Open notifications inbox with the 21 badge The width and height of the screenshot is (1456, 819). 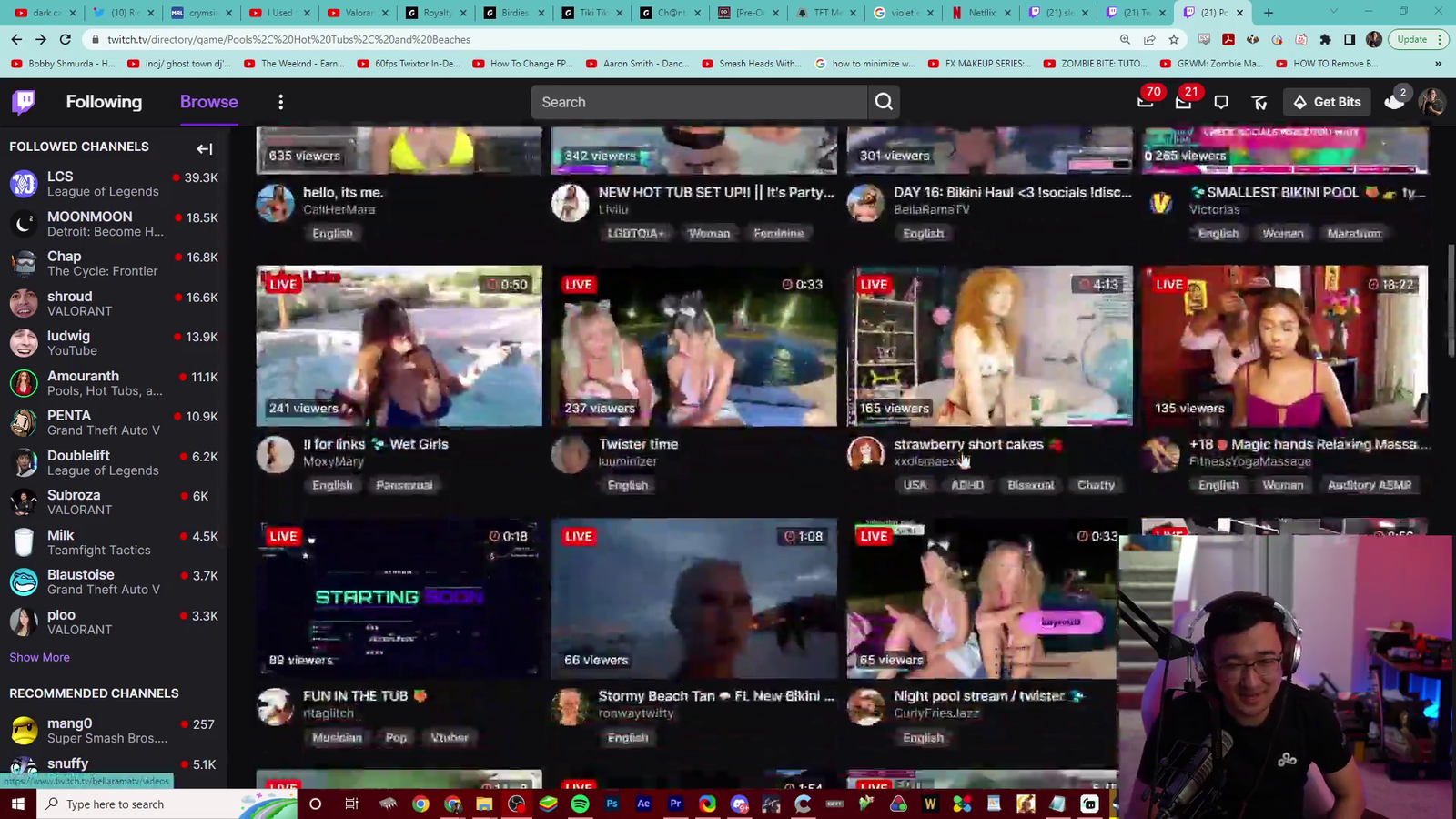click(x=1183, y=102)
